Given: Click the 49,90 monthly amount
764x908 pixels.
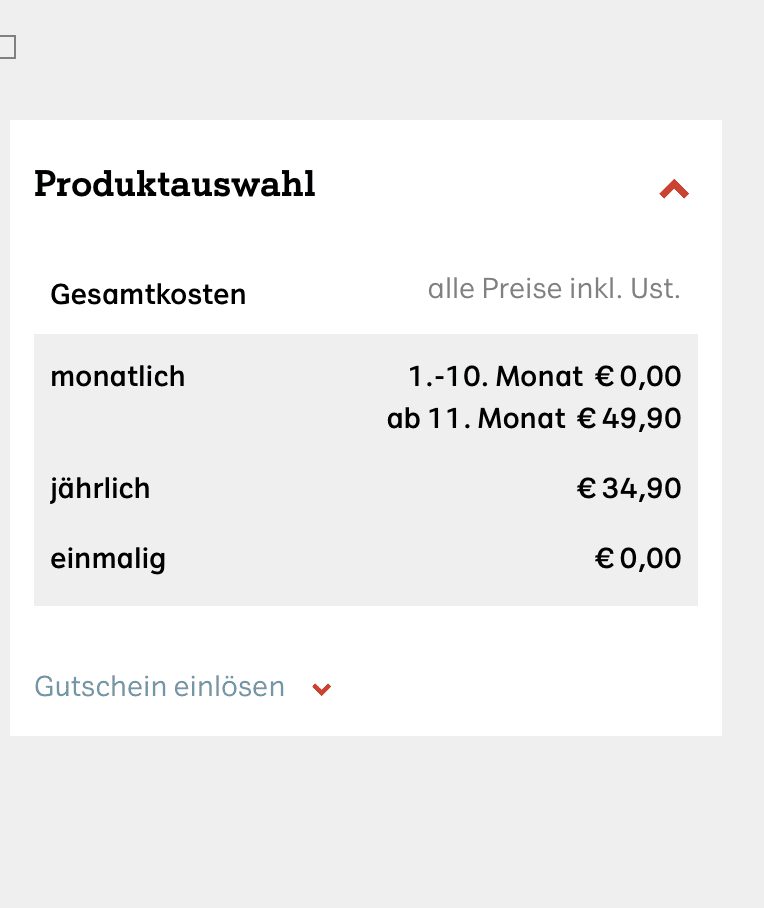Looking at the screenshot, I should click(x=642, y=418).
